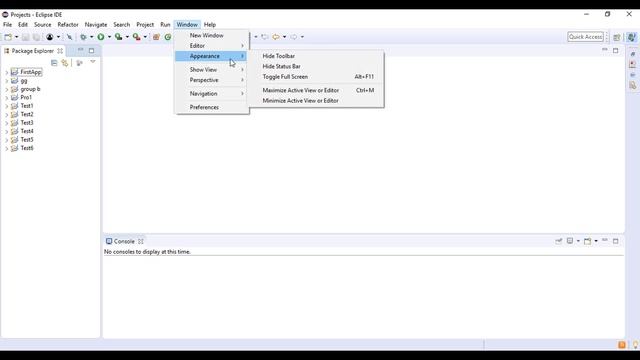
Task: Open the Debug button dropdown arrow
Action: tap(91, 37)
